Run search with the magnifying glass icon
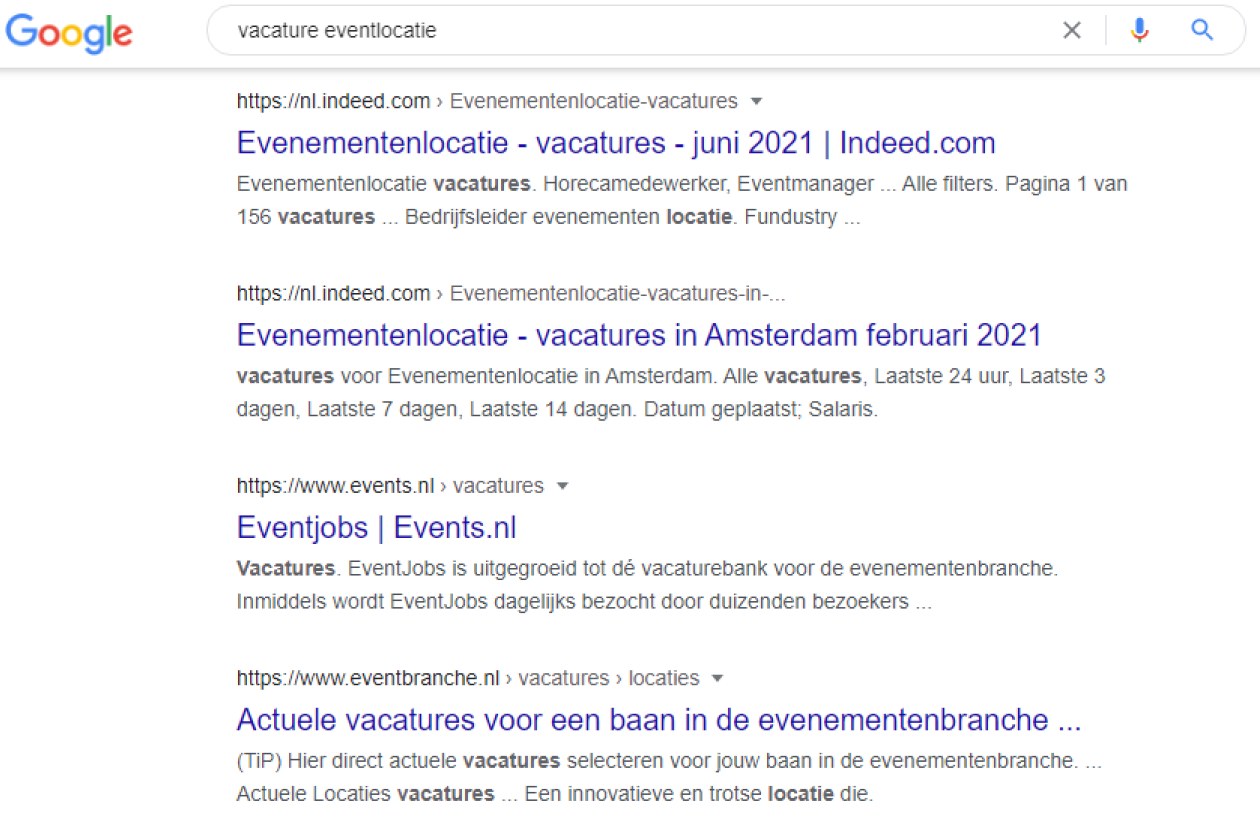 [1202, 30]
